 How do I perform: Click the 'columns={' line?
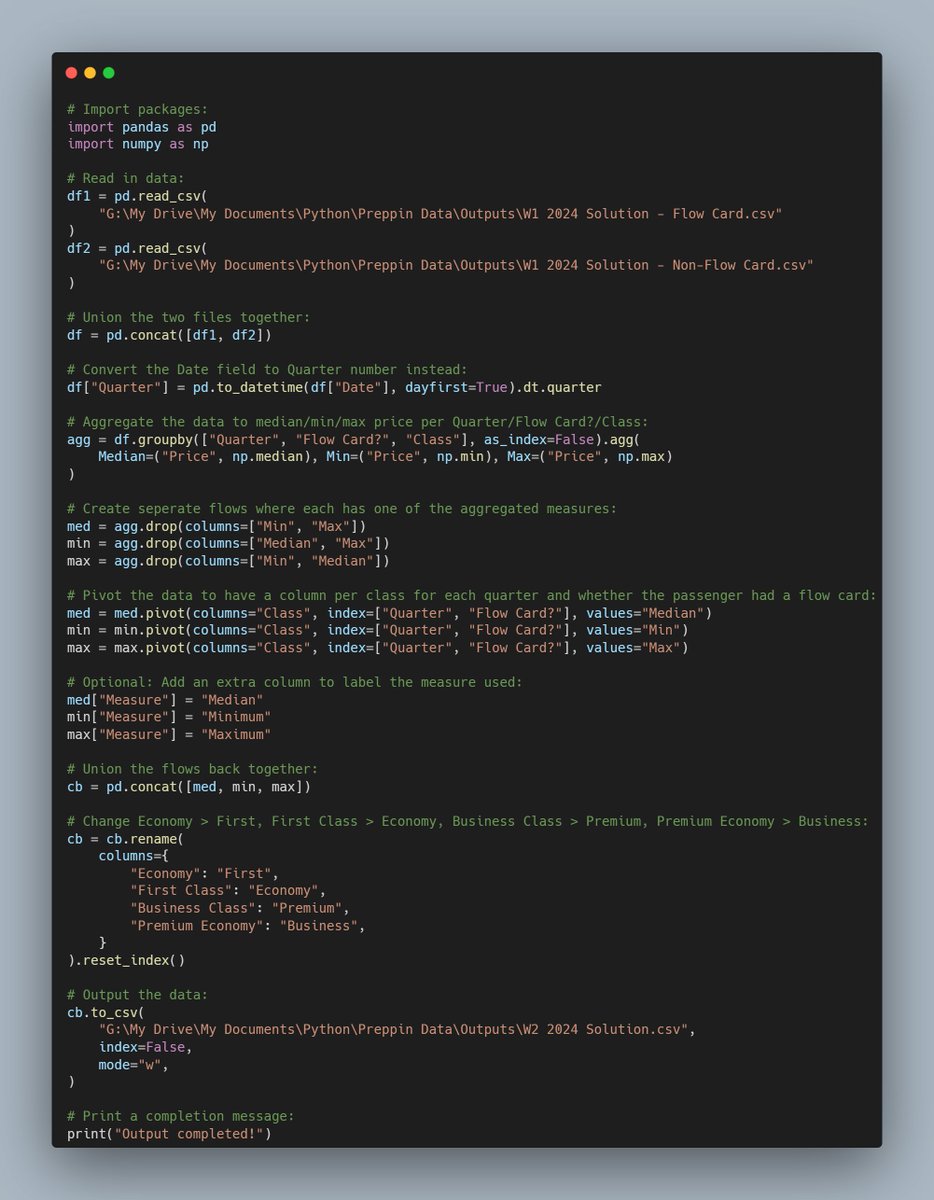133,856
